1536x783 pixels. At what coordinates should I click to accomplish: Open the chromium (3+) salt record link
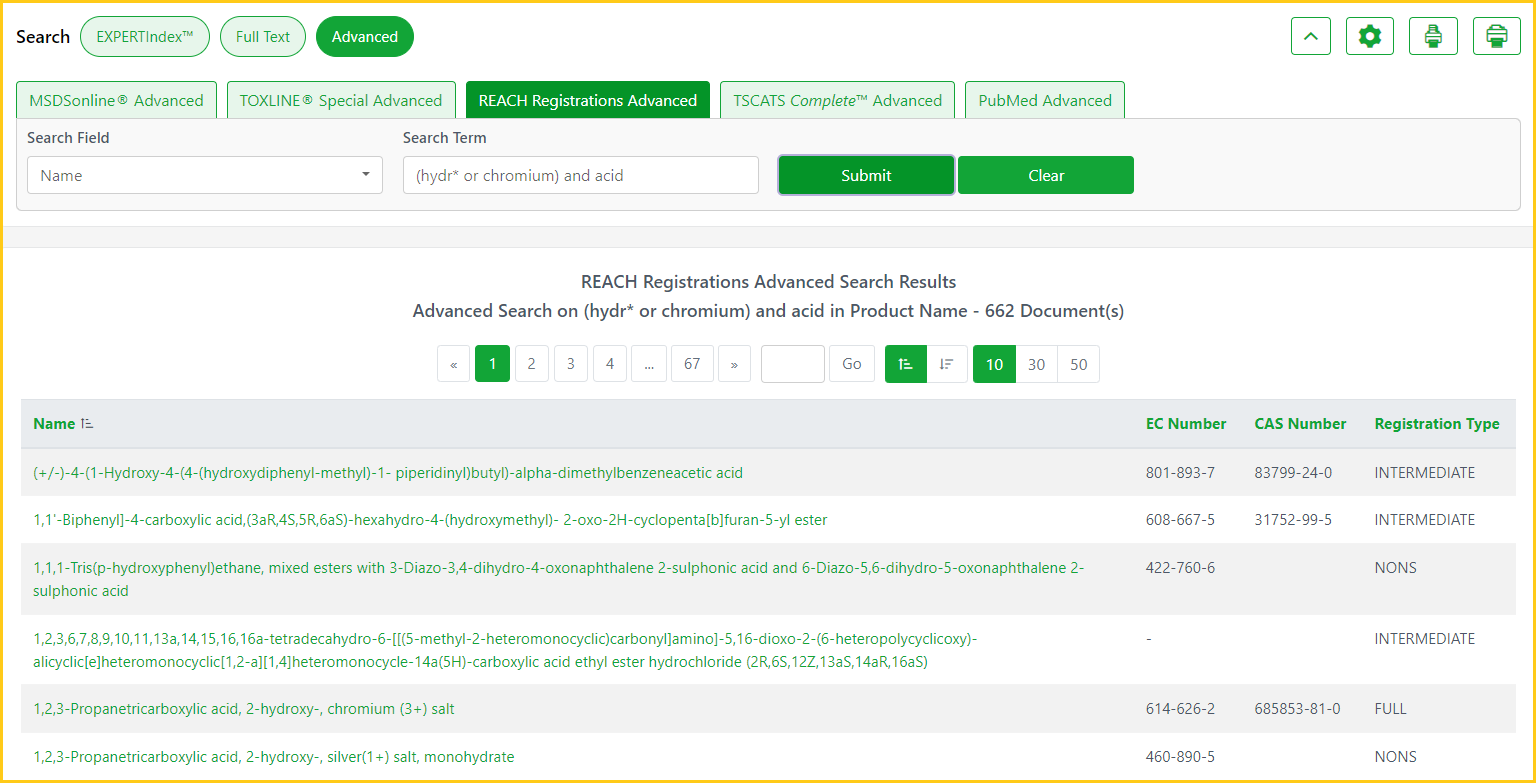(244, 709)
